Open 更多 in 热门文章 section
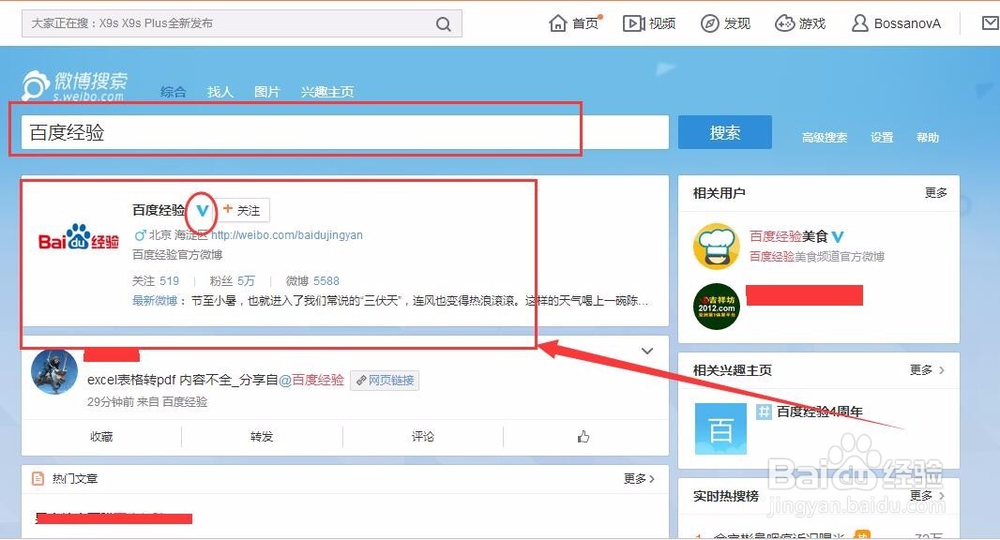Viewport: 1000px width, 540px height. (639, 478)
